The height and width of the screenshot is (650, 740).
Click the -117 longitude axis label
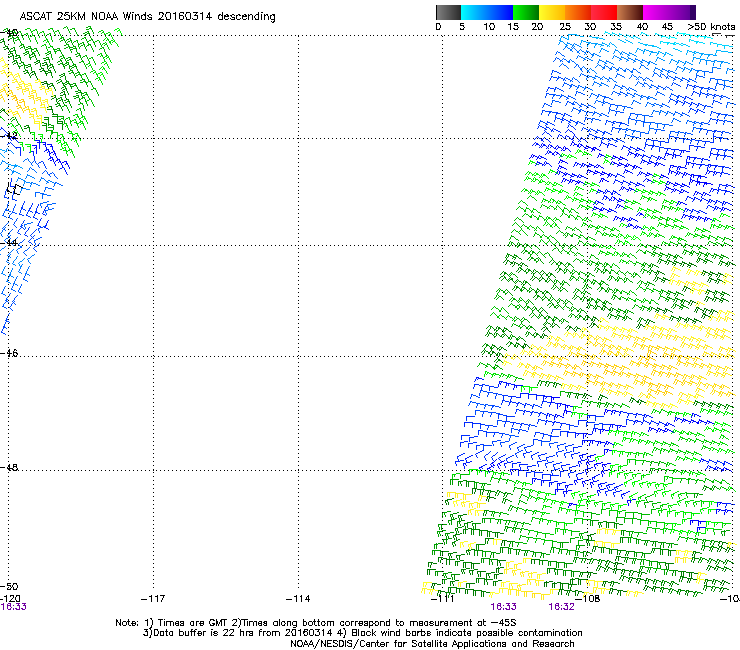tap(153, 599)
